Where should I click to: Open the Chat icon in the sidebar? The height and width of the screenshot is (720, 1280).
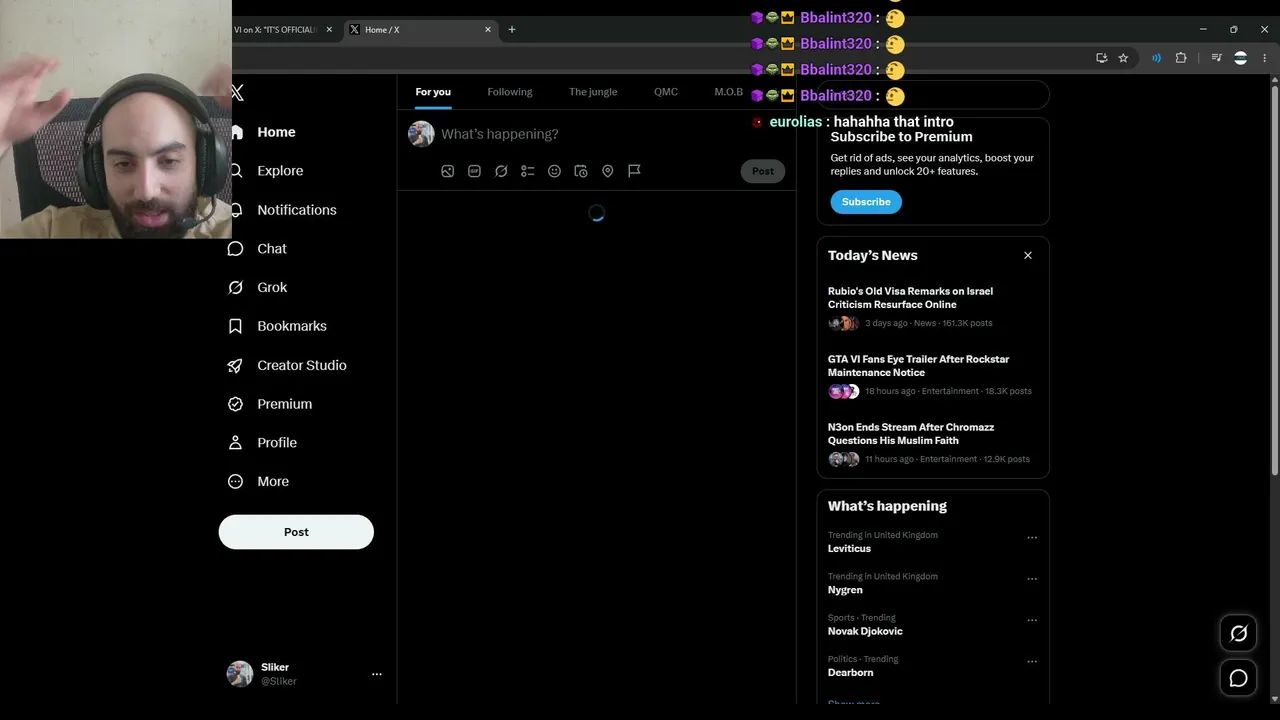pyautogui.click(x=236, y=249)
